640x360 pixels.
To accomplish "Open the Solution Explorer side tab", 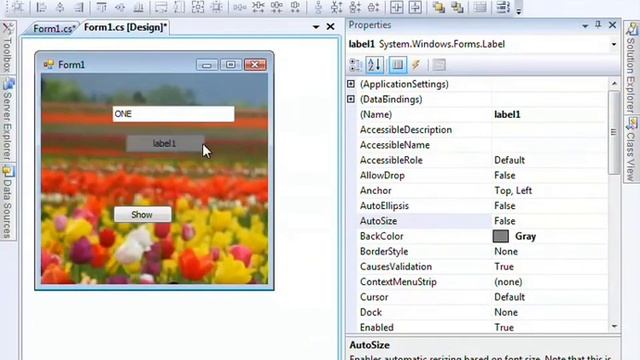I will click(631, 68).
